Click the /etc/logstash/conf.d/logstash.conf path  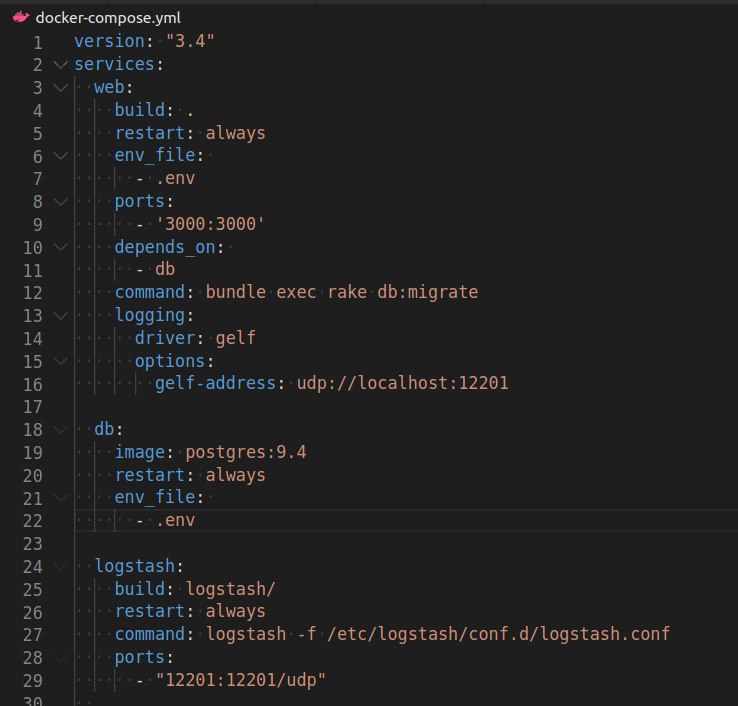point(498,634)
